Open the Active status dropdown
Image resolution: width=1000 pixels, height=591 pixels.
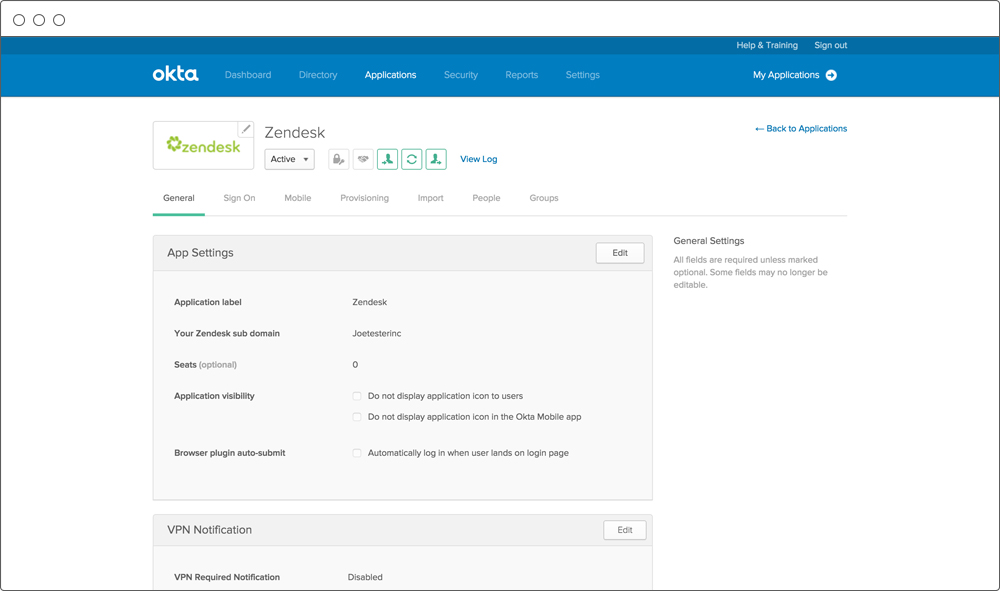[x=290, y=159]
